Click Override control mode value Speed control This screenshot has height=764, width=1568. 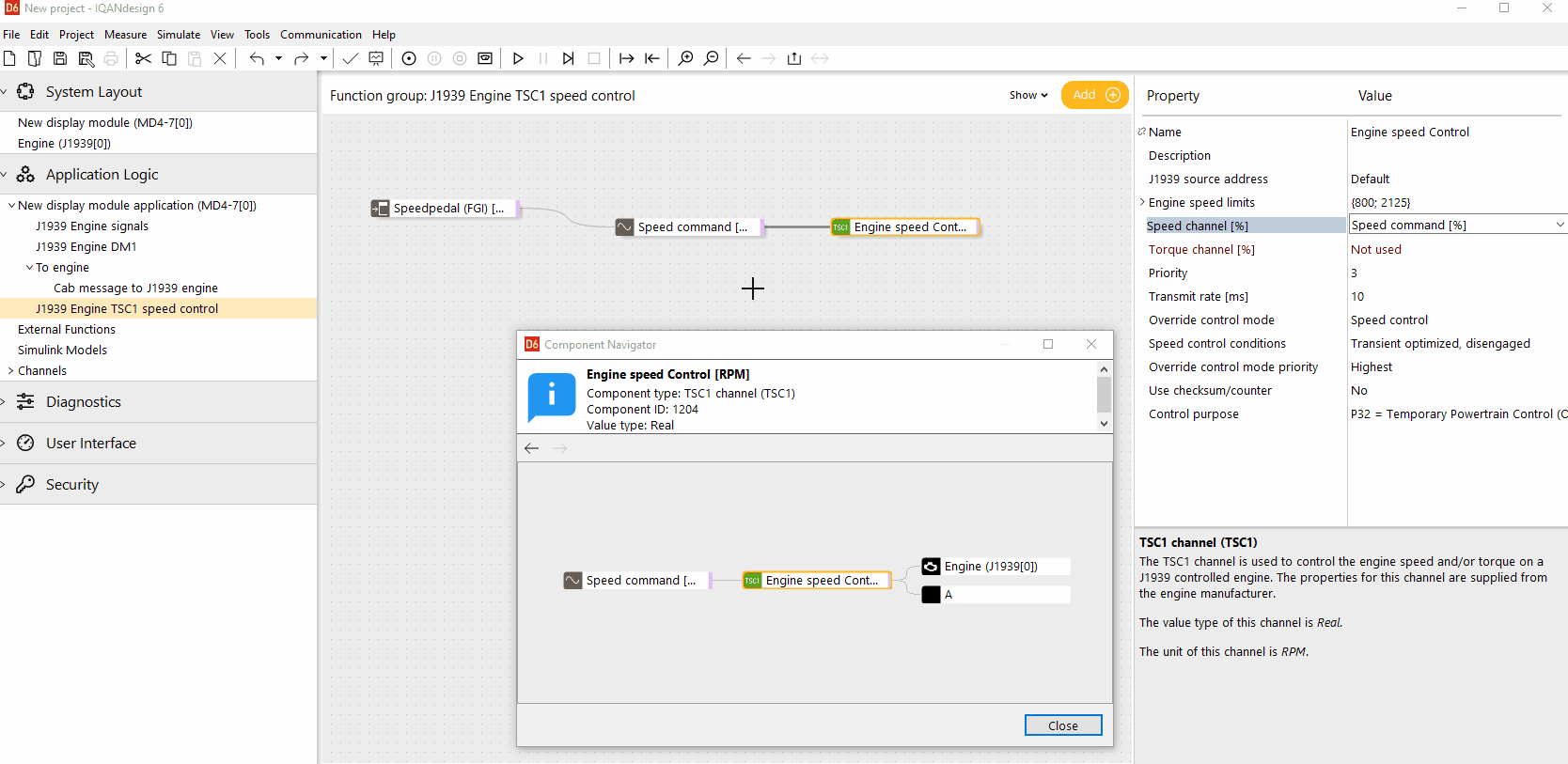click(1388, 320)
